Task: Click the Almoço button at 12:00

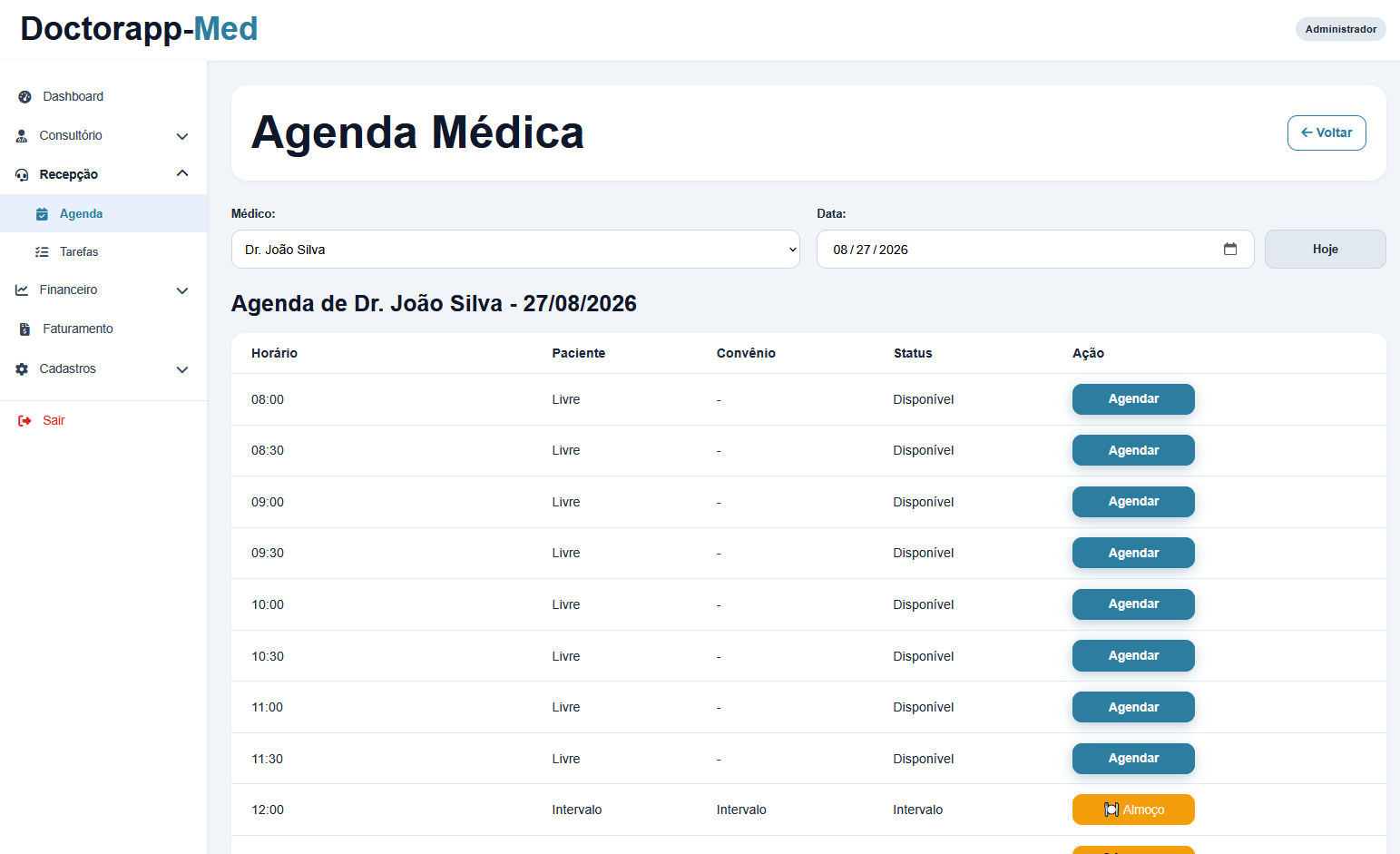Action: (x=1133, y=810)
